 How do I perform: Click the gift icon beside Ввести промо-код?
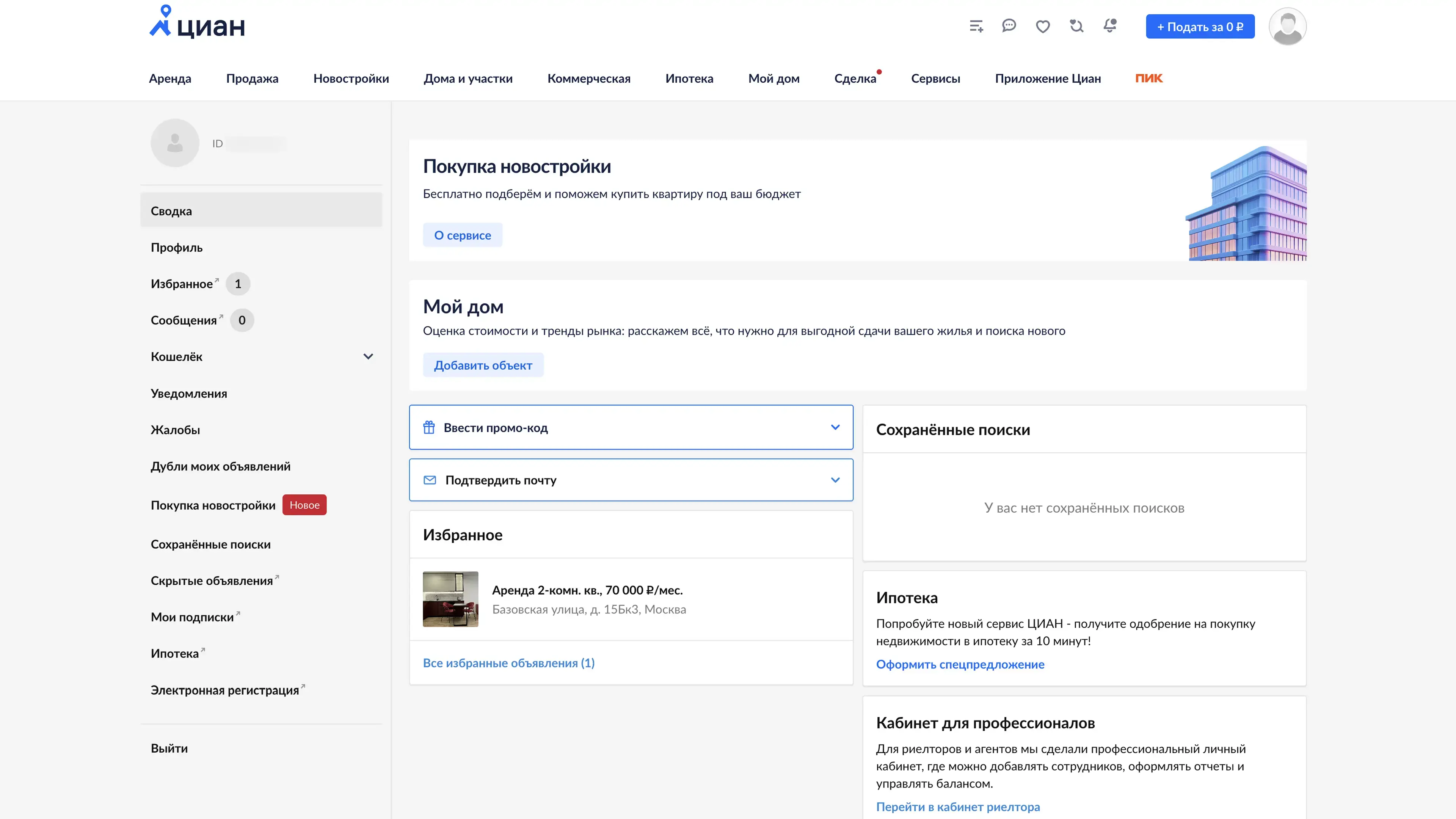click(429, 427)
